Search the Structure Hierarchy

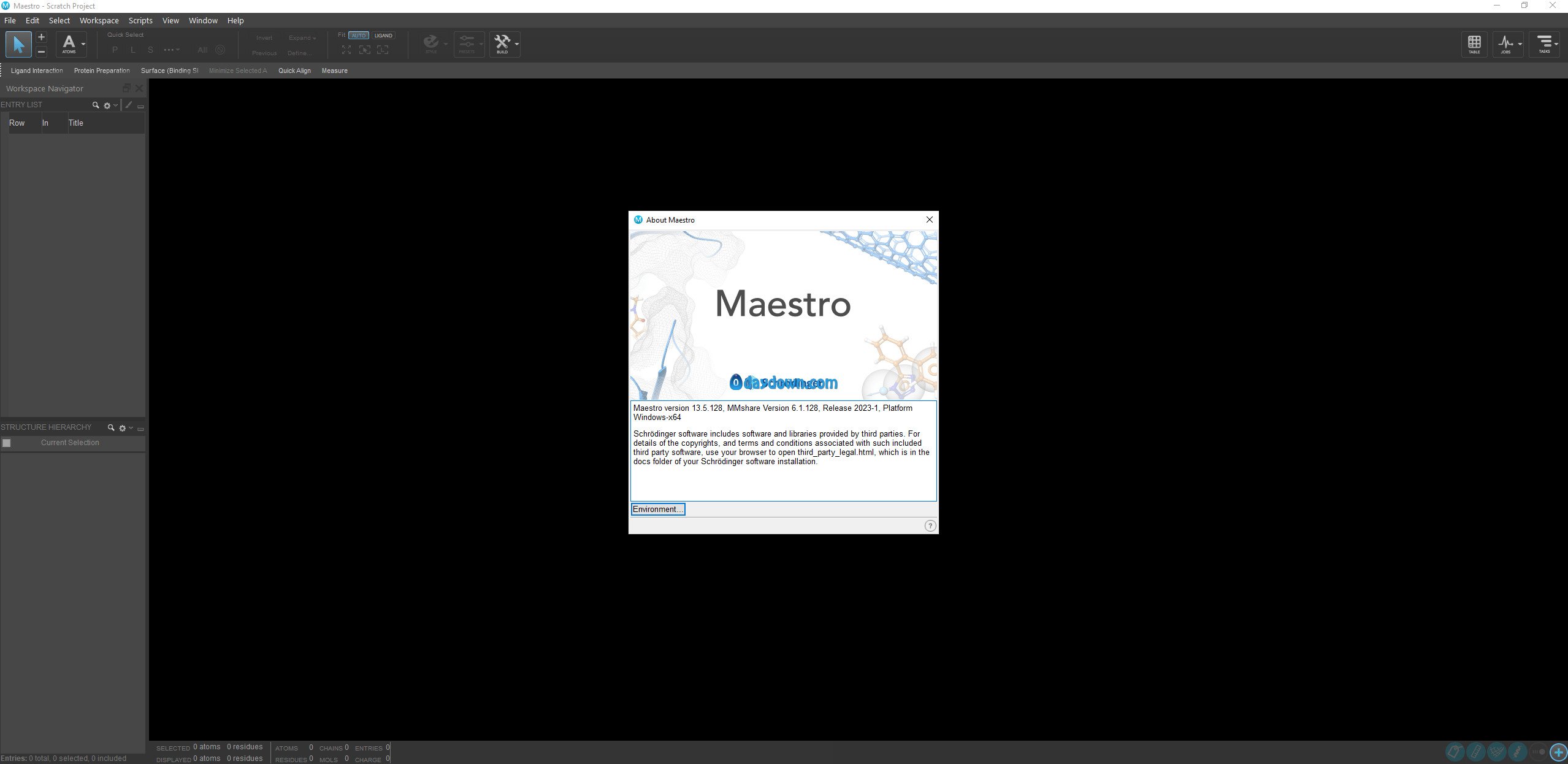(x=111, y=427)
